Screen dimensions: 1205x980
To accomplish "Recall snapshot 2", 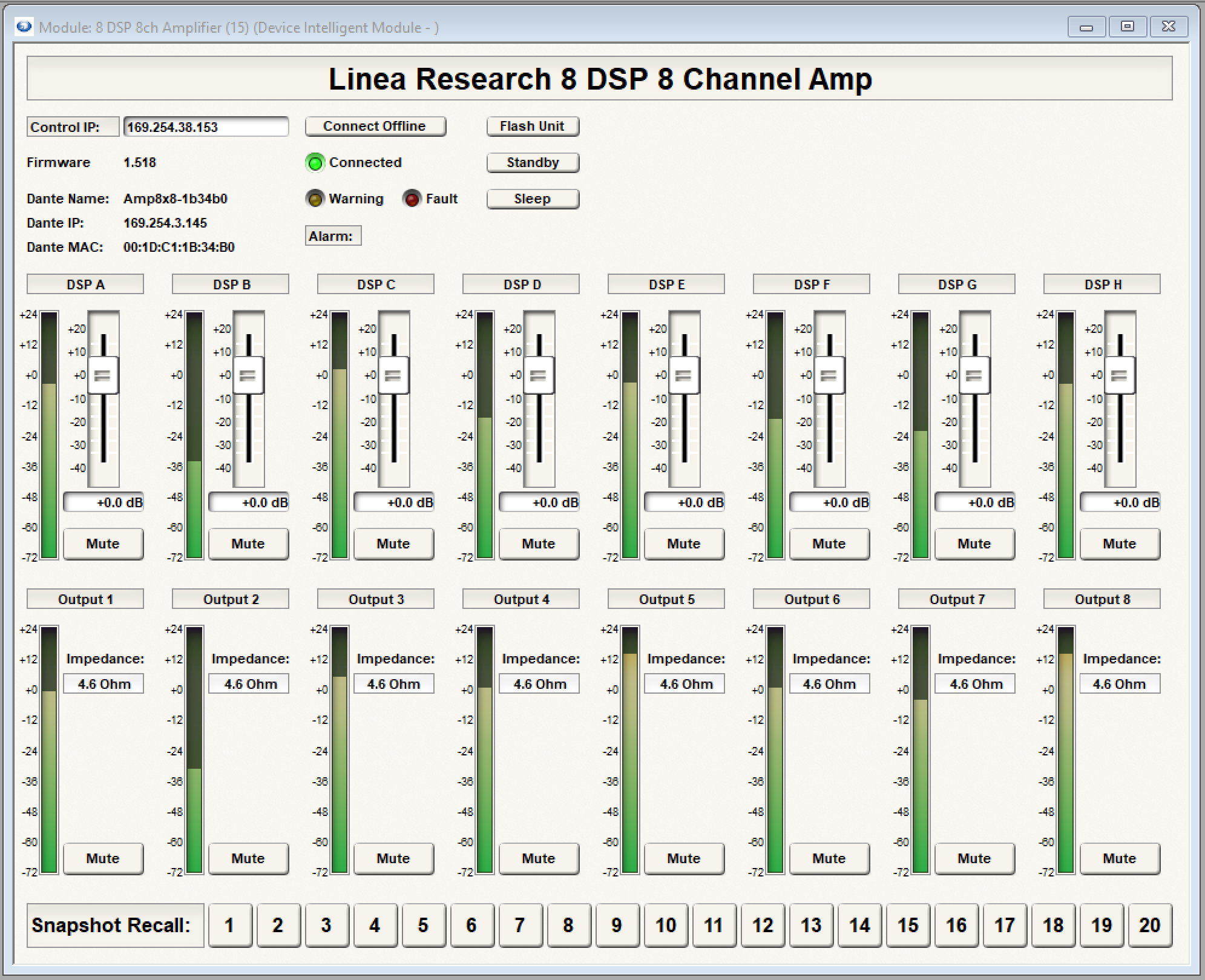I will point(278,925).
